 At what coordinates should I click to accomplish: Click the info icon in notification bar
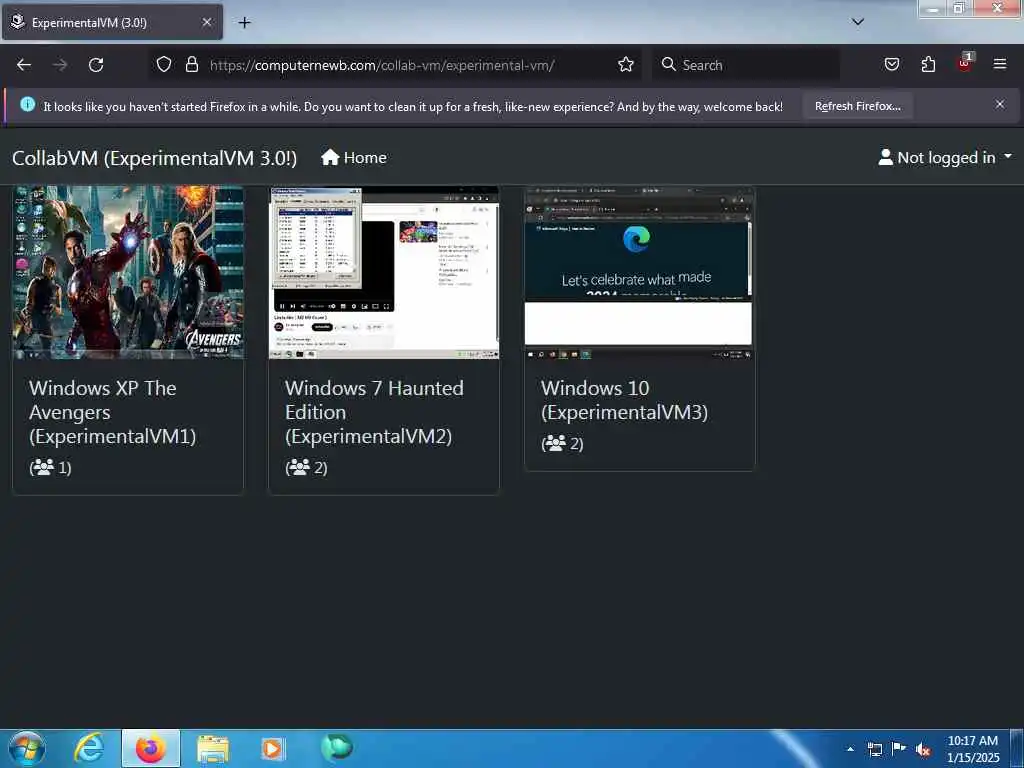click(x=27, y=104)
